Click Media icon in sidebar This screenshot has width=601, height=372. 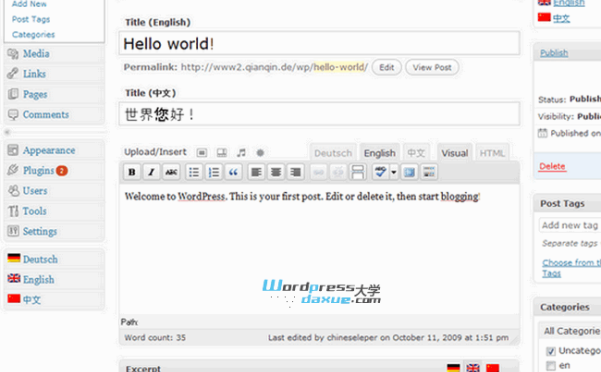pyautogui.click(x=13, y=54)
